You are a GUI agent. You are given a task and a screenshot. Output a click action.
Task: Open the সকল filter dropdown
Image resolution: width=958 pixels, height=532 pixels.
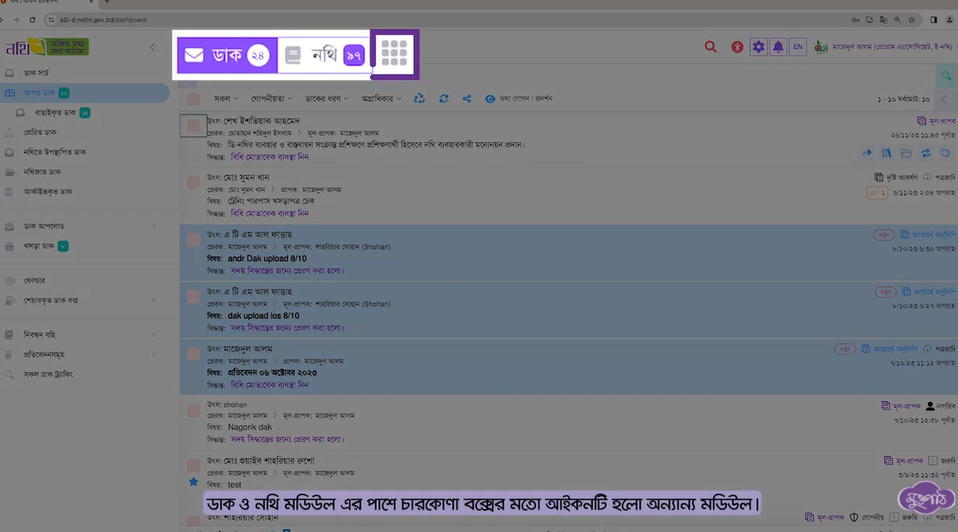(226, 99)
